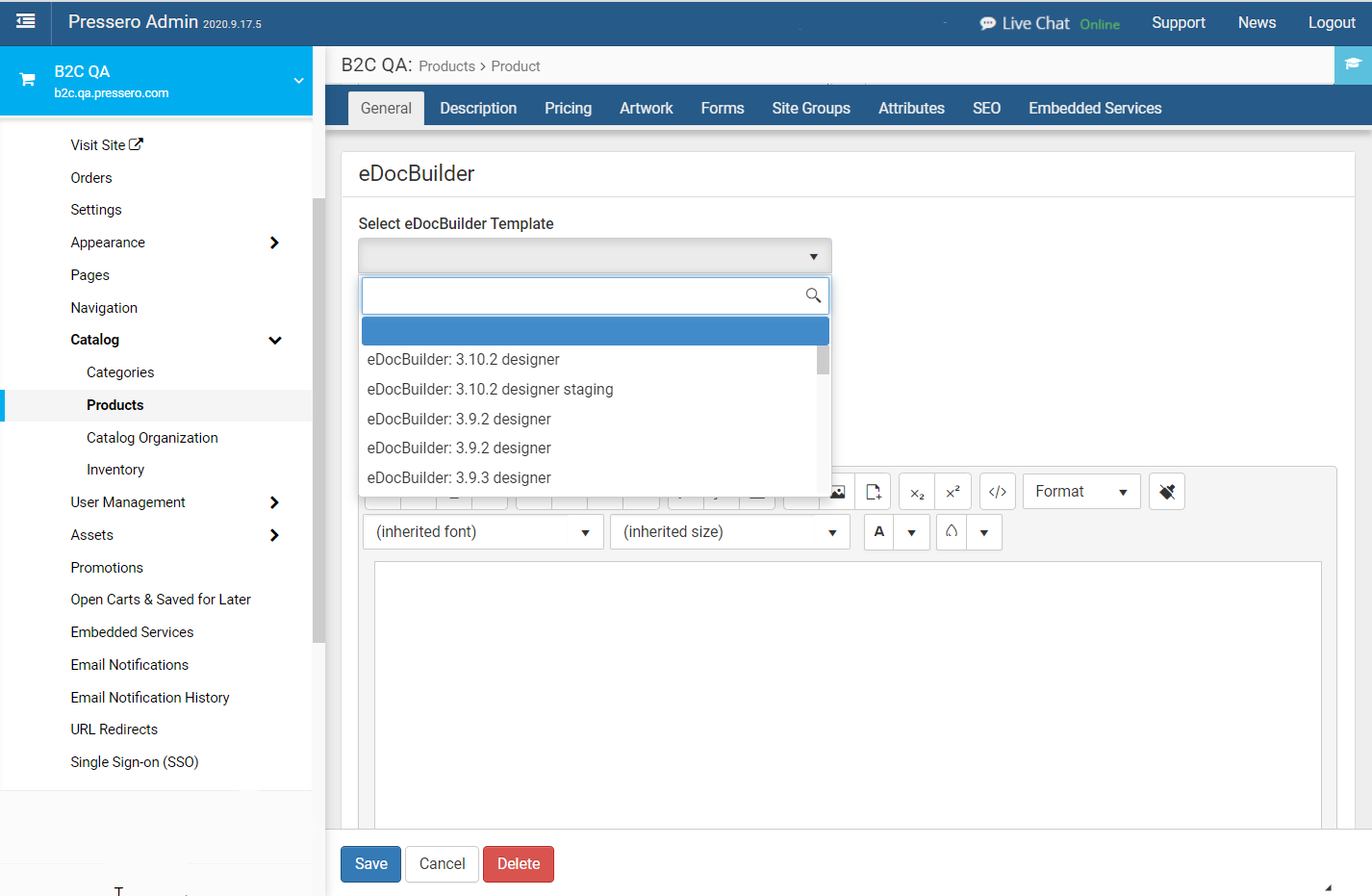Switch to the General tab
Viewport: 1372px width, 896px height.
tap(386, 109)
